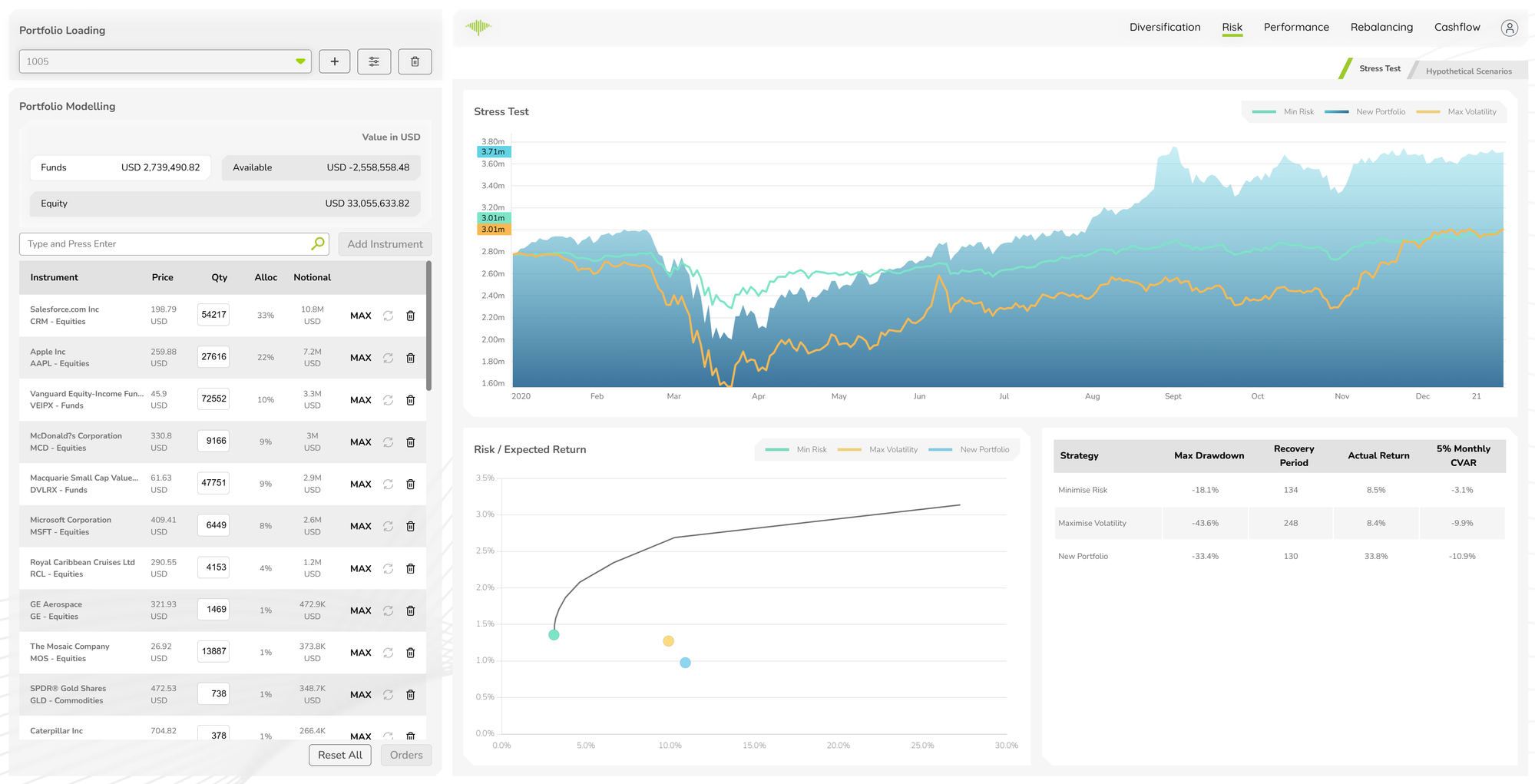Delete the loaded portfolio using the trash icon
1535x784 pixels.
(414, 61)
